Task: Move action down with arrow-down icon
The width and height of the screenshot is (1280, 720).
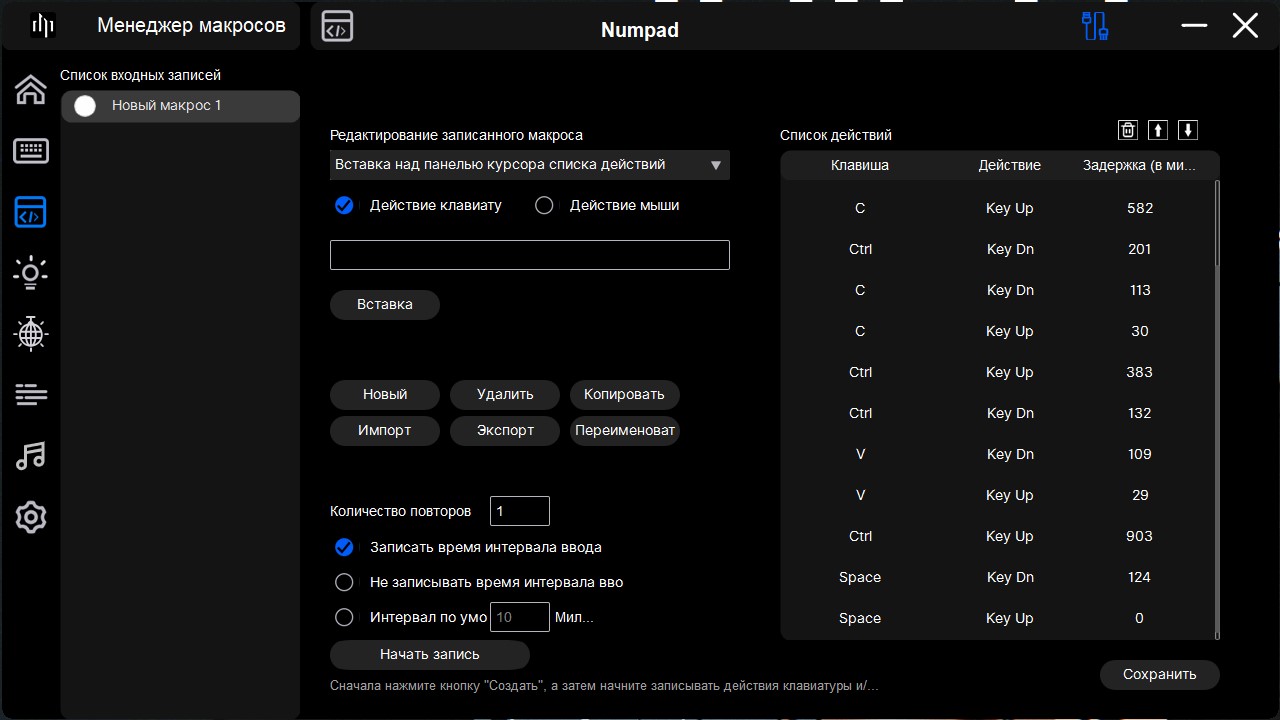Action: click(x=1188, y=130)
